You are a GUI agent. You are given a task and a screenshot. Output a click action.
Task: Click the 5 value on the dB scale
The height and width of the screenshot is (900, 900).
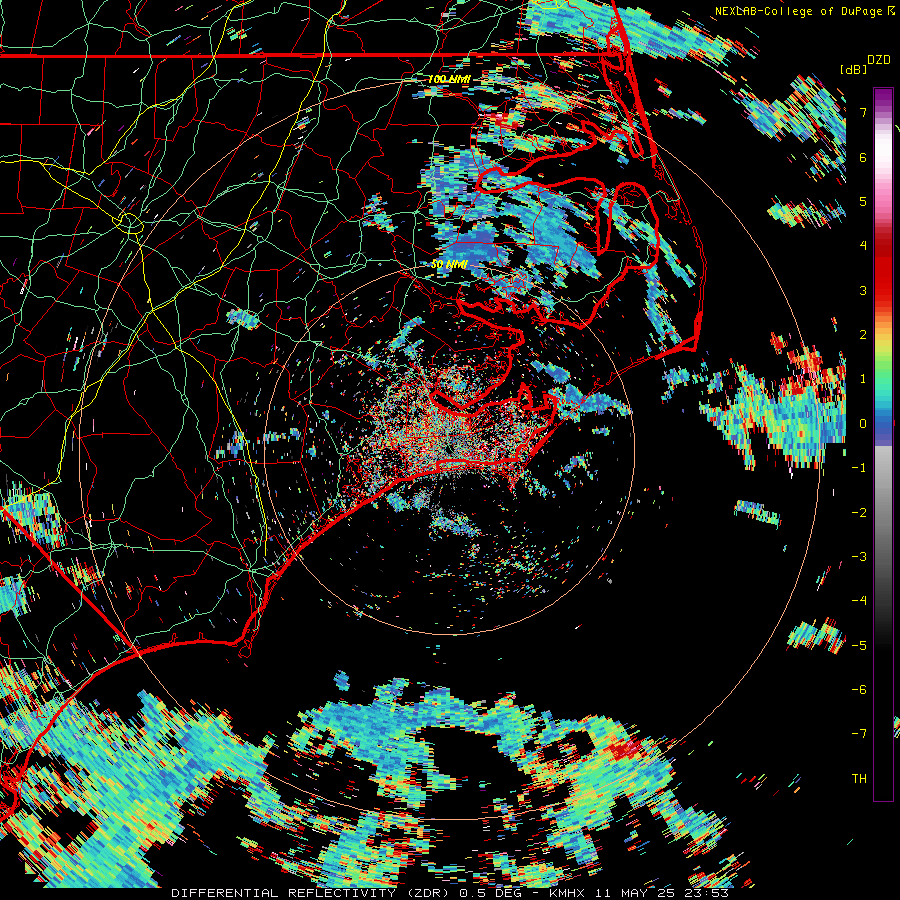point(863,201)
